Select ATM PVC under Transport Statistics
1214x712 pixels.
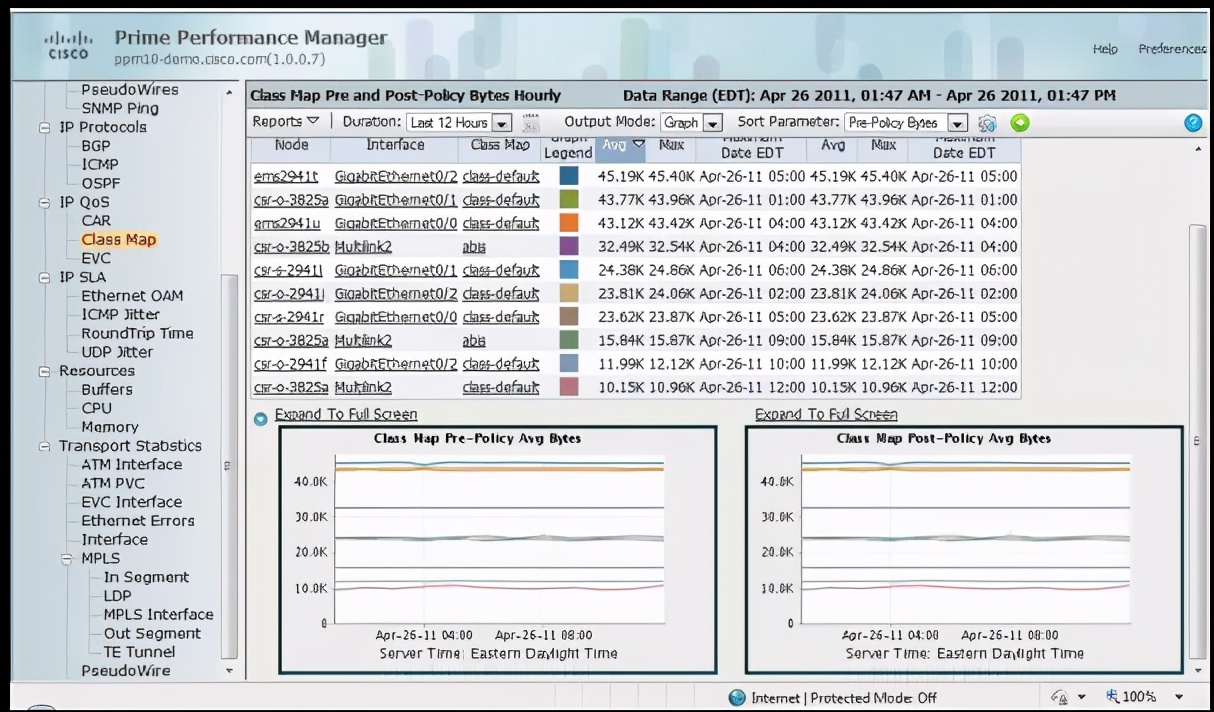pyautogui.click(x=113, y=484)
